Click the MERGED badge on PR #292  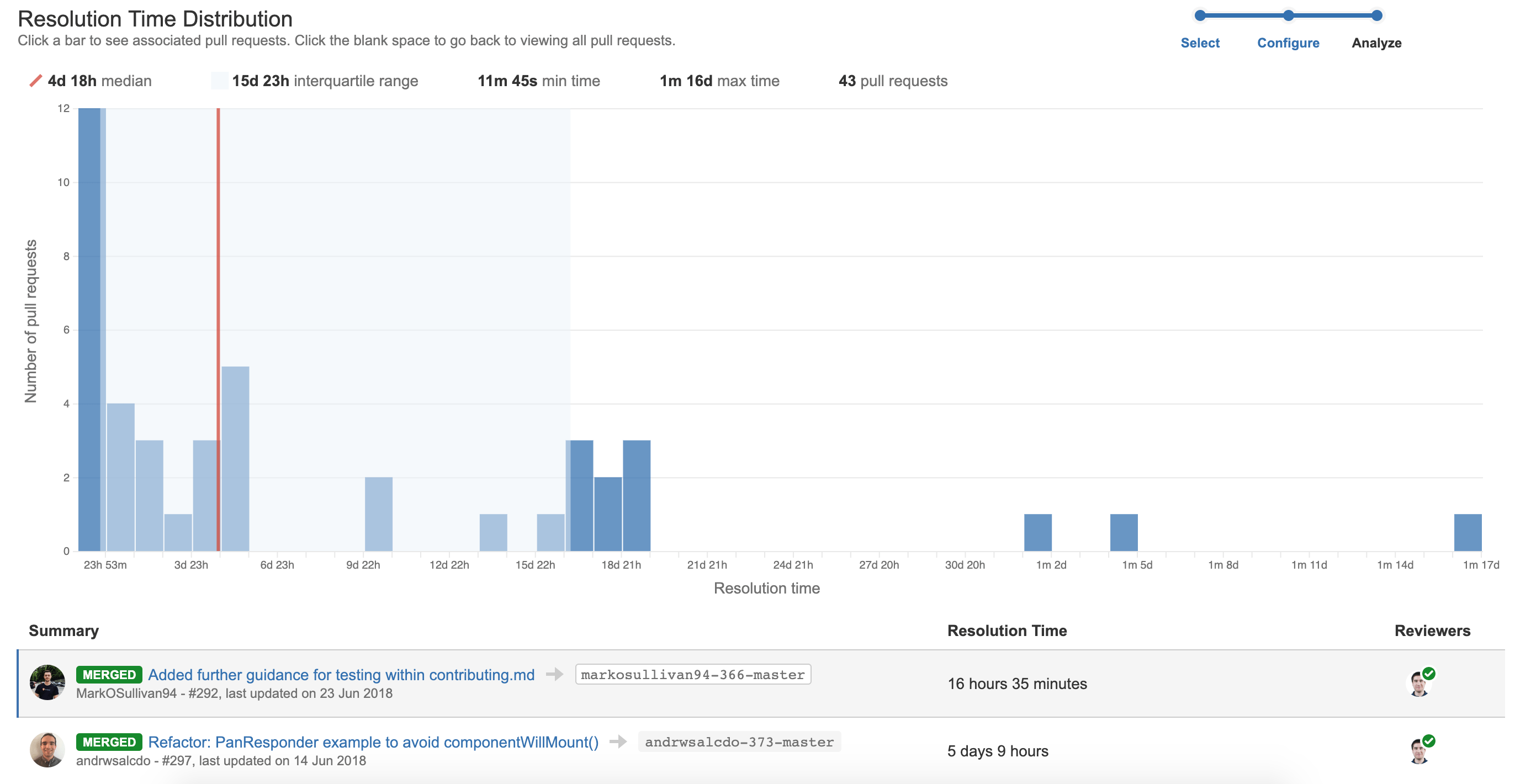tap(110, 675)
